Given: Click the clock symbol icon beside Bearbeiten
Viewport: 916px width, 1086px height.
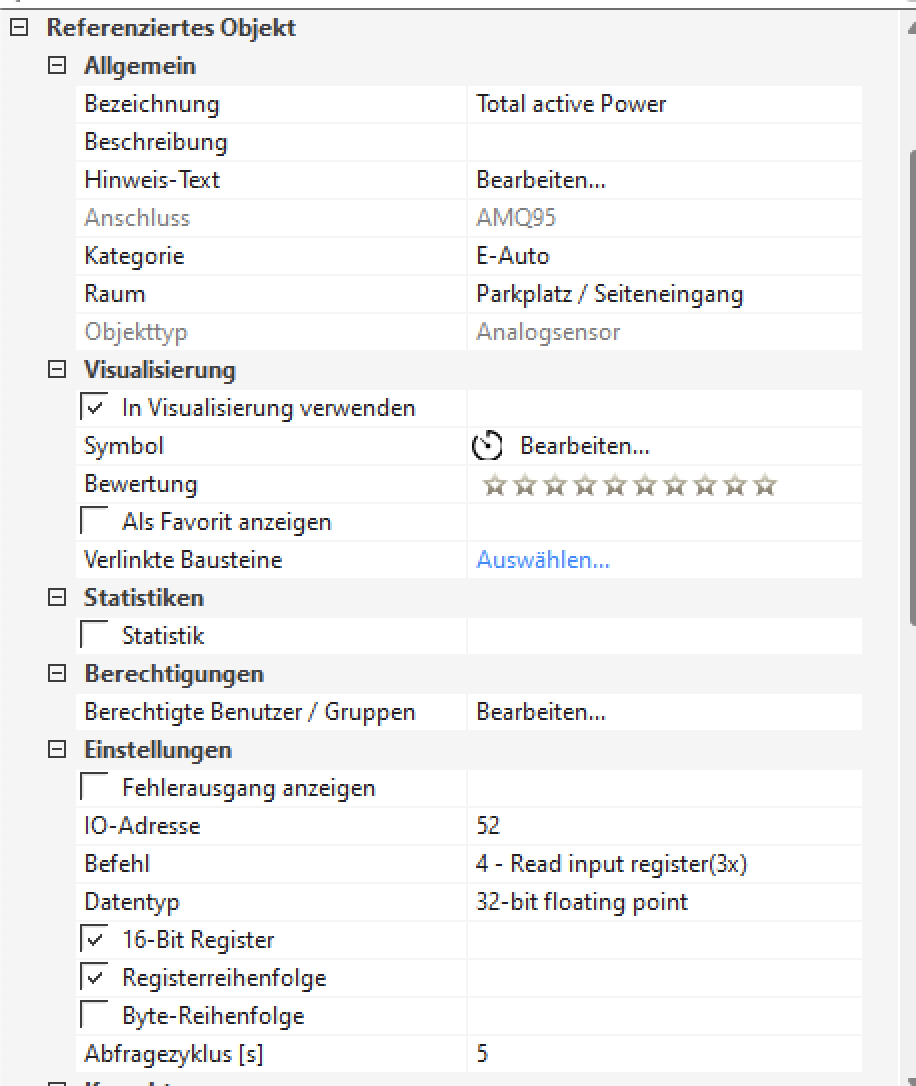Looking at the screenshot, I should click(x=486, y=446).
